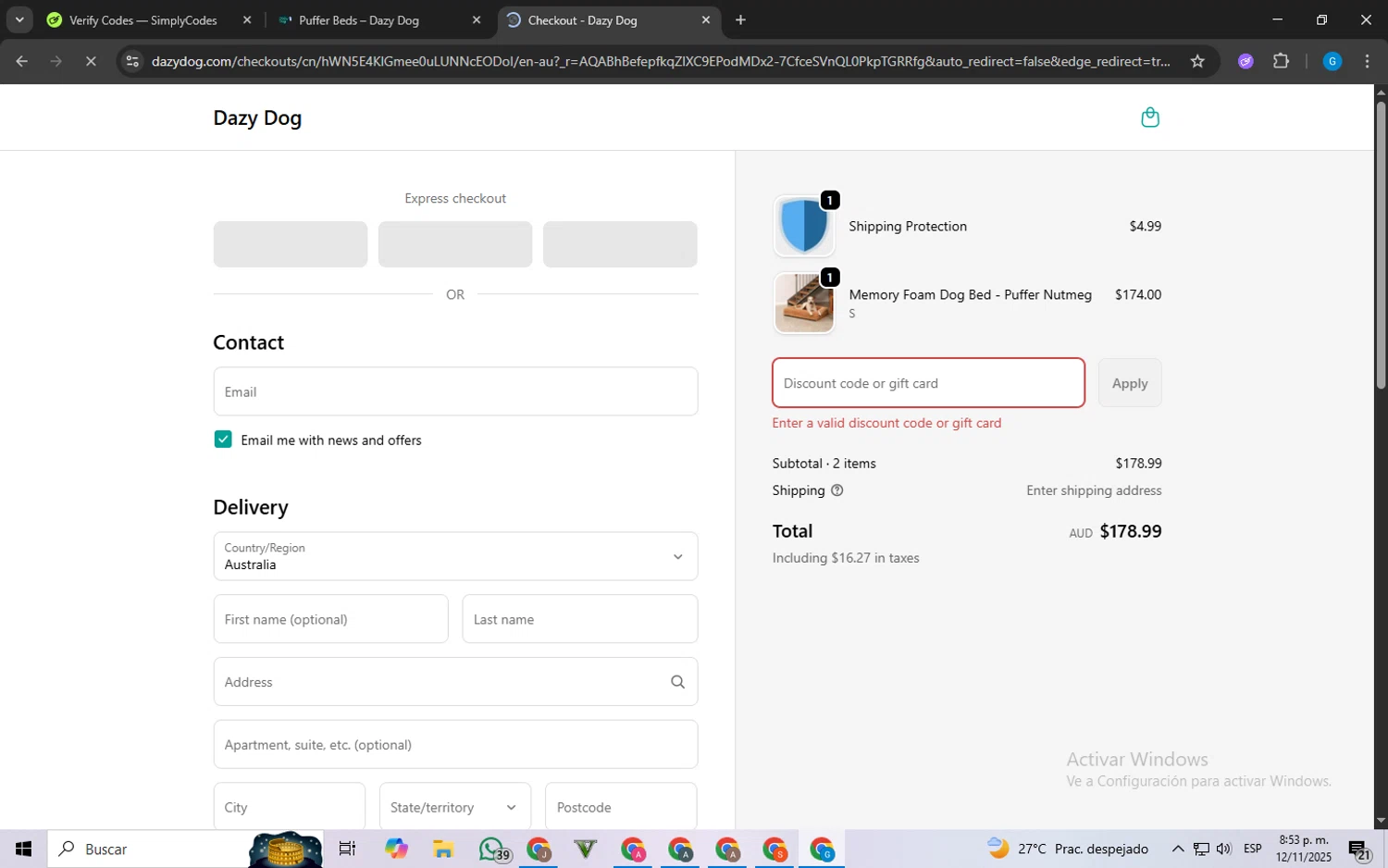Screen dimensions: 1388x868
Task: Focus the Email input field
Action: pos(455,391)
